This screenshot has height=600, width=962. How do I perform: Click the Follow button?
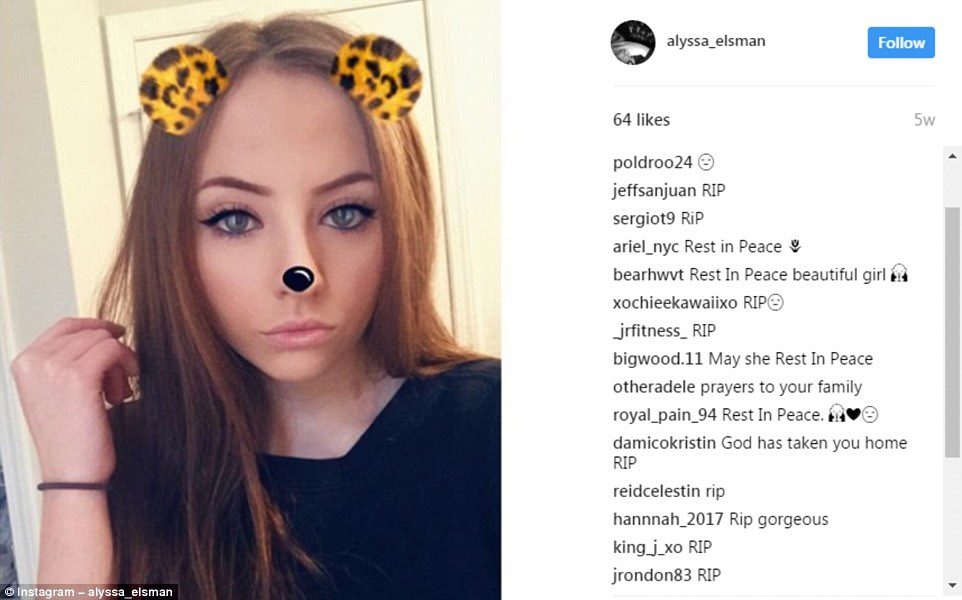pyautogui.click(x=901, y=42)
